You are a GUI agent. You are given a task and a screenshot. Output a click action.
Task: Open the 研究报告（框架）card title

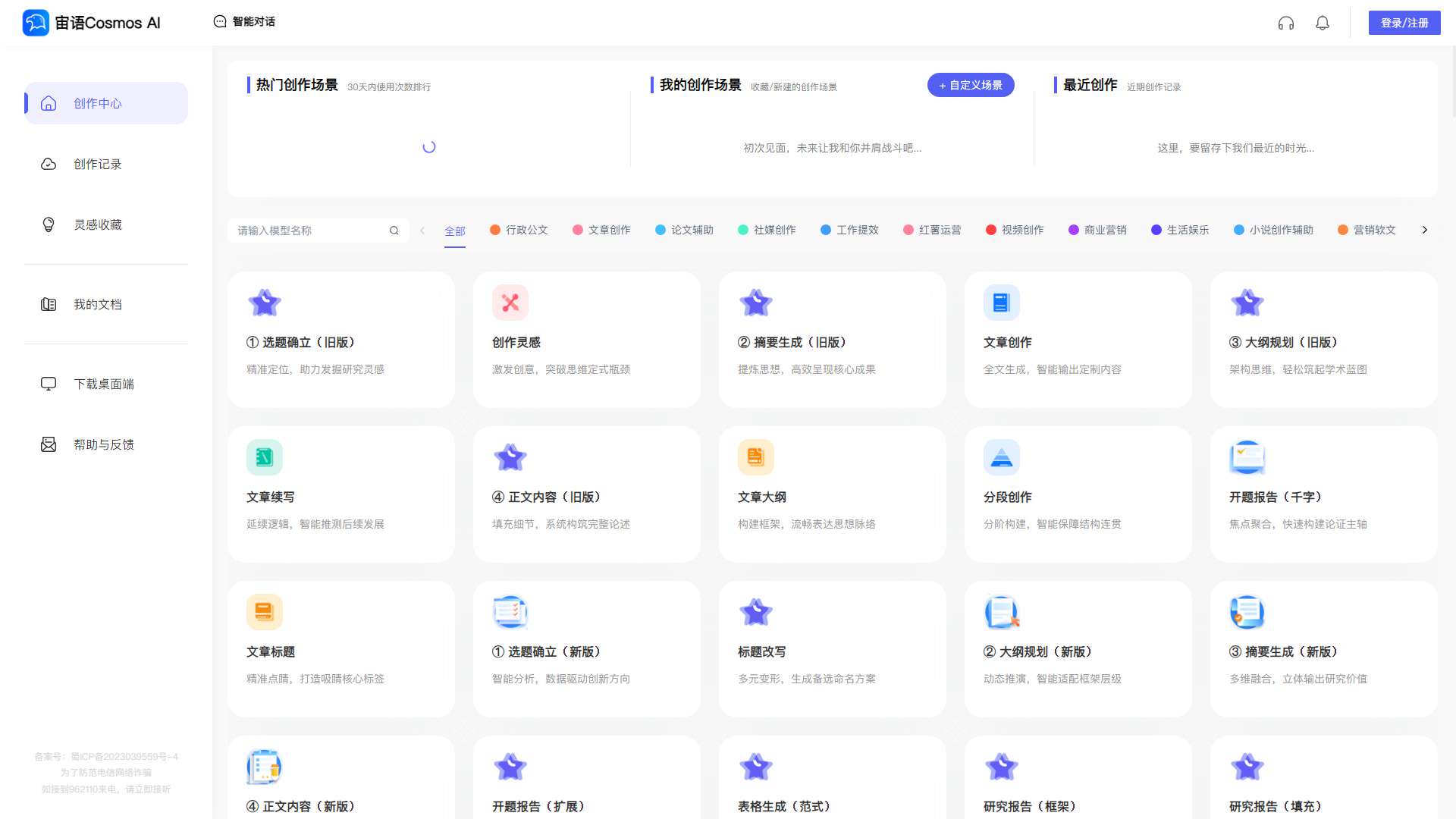click(1030, 806)
